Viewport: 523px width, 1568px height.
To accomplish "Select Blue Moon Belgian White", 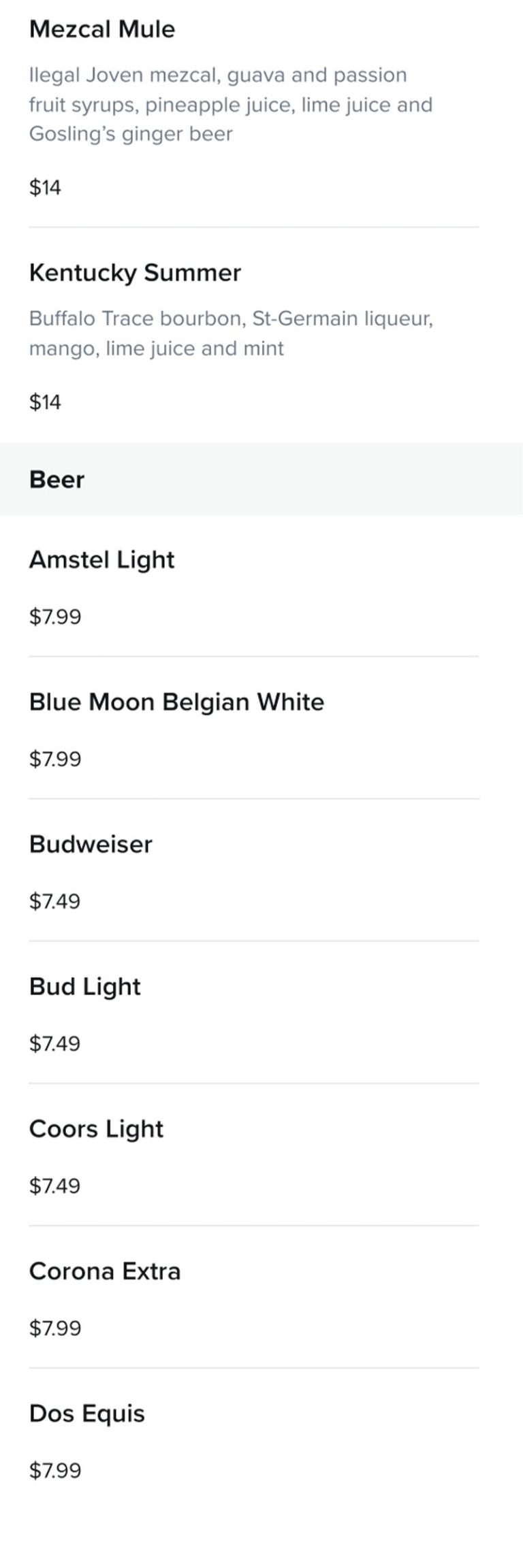I will pyautogui.click(x=176, y=702).
